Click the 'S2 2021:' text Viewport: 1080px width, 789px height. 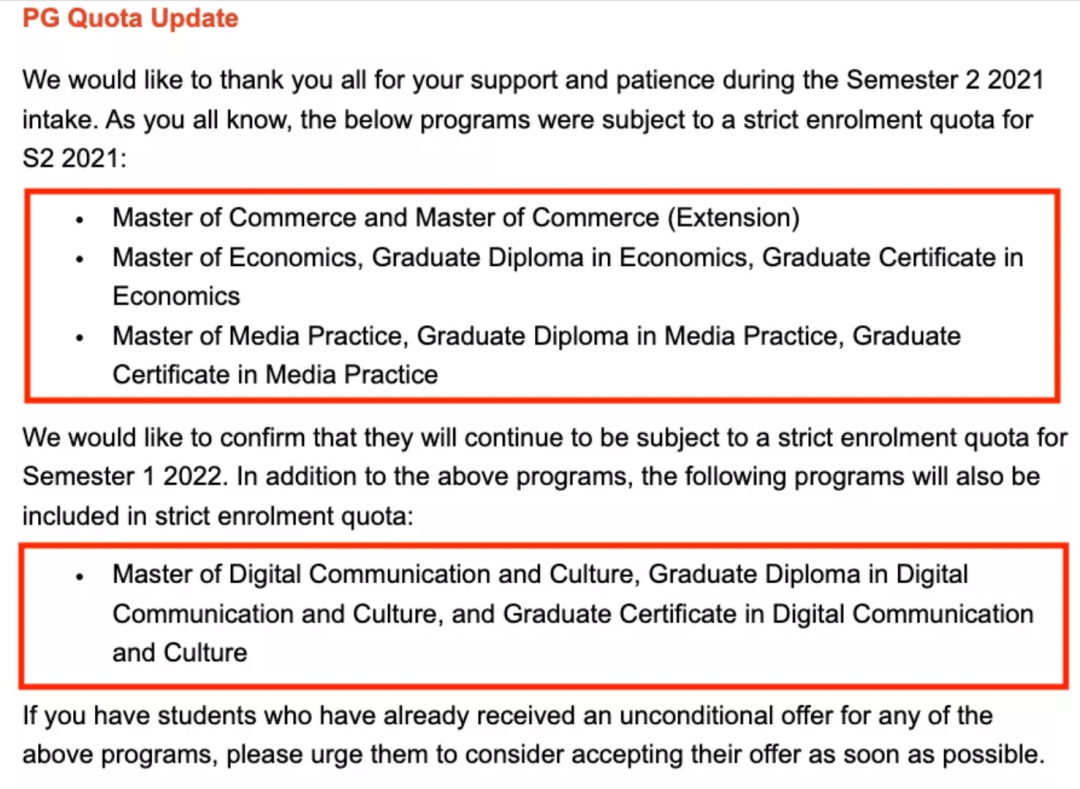point(74,158)
